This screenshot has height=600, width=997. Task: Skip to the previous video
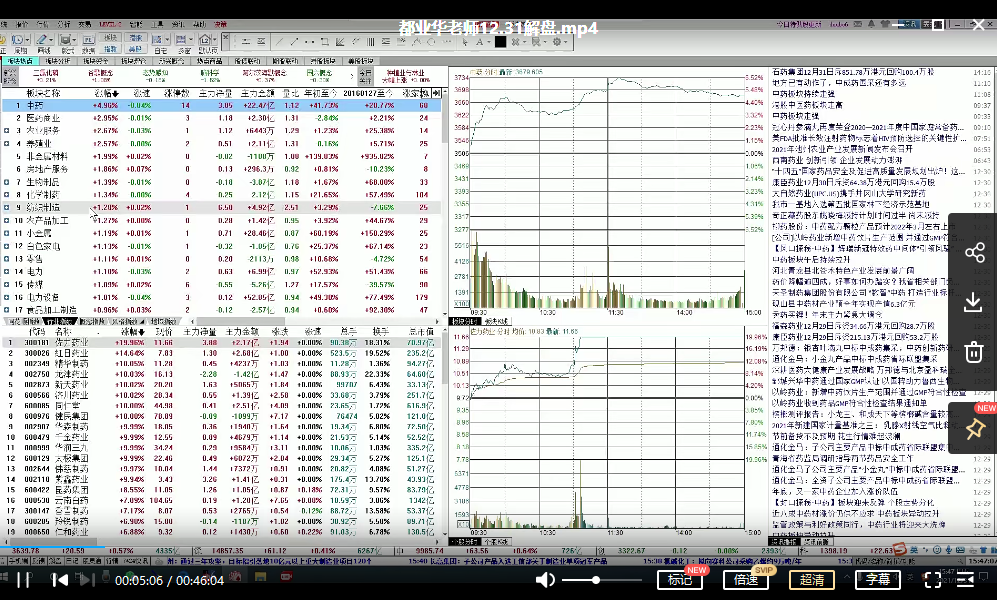point(60,579)
